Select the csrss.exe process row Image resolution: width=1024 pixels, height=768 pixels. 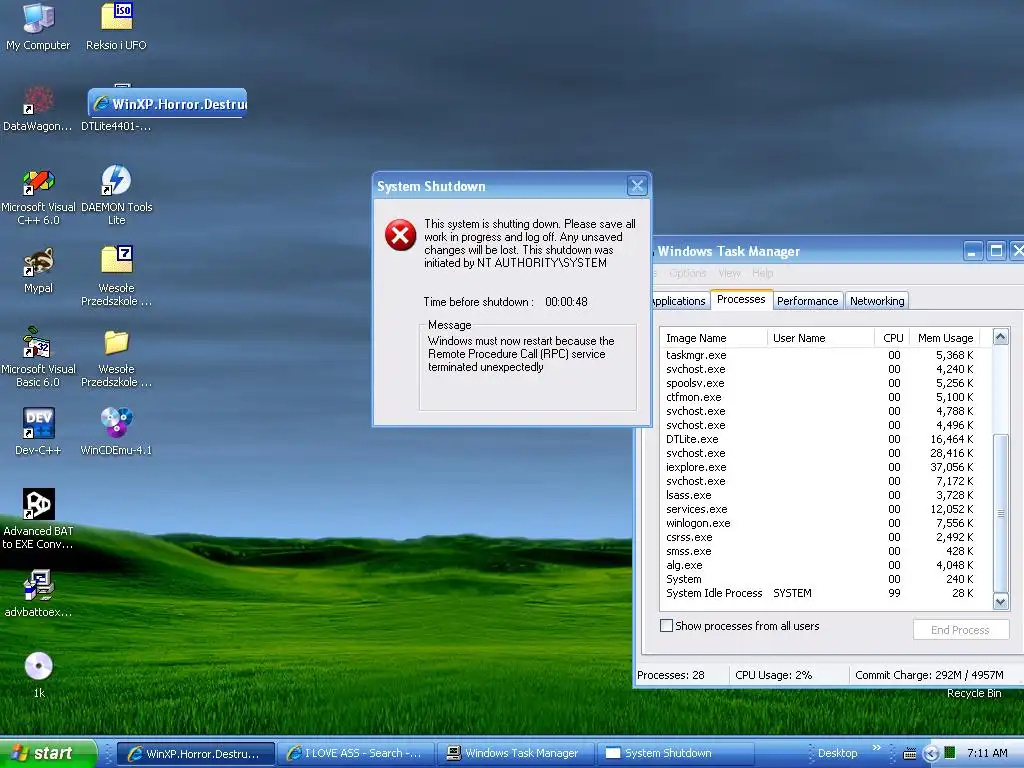pos(825,537)
